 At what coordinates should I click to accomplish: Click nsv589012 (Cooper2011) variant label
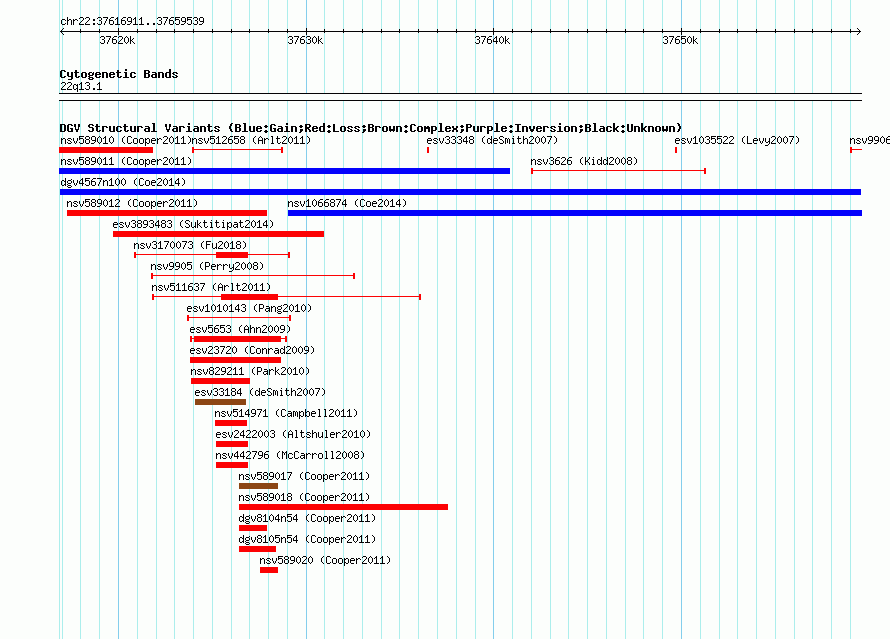pyautogui.click(x=132, y=203)
